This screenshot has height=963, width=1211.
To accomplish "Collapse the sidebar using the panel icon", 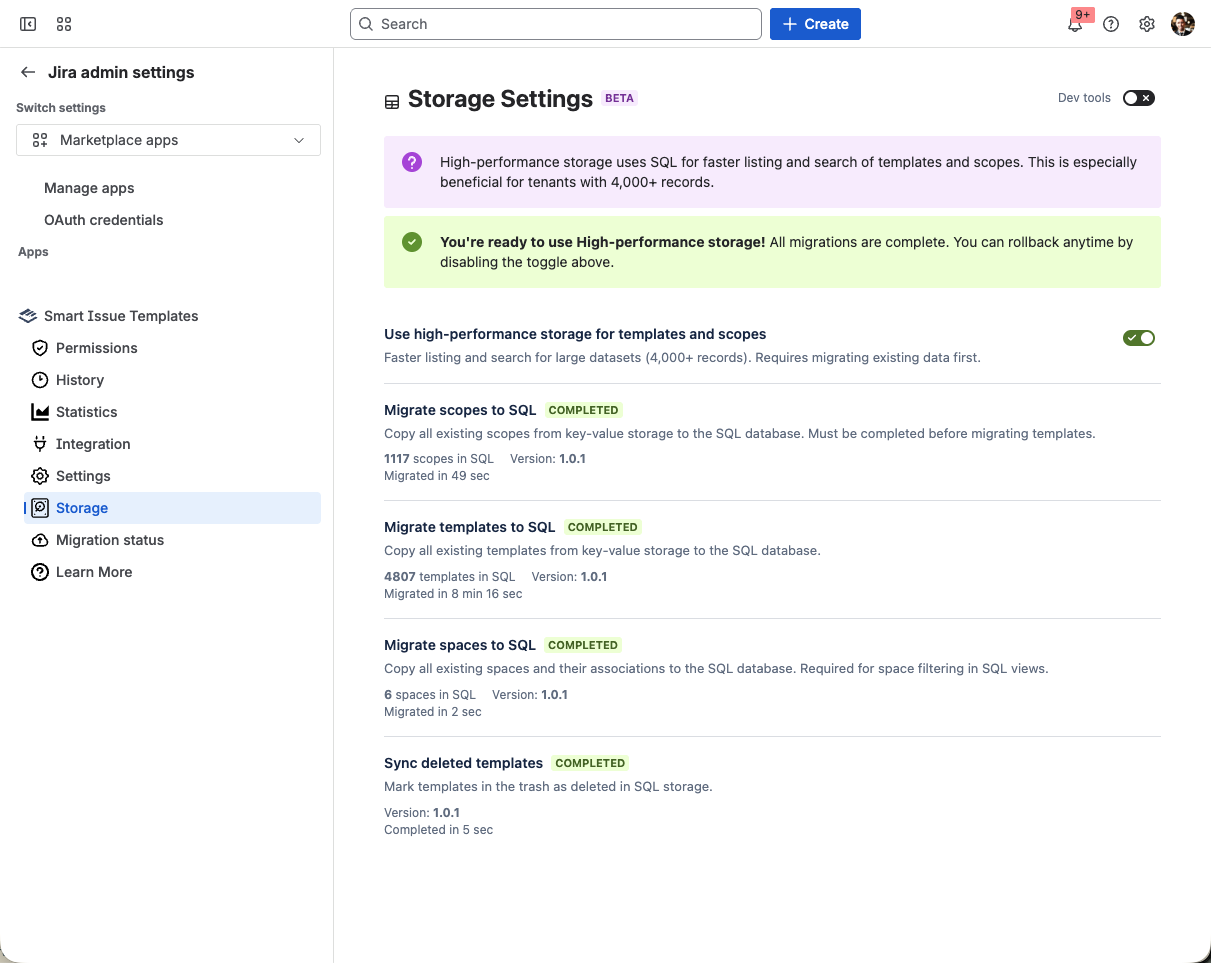I will [x=28, y=24].
